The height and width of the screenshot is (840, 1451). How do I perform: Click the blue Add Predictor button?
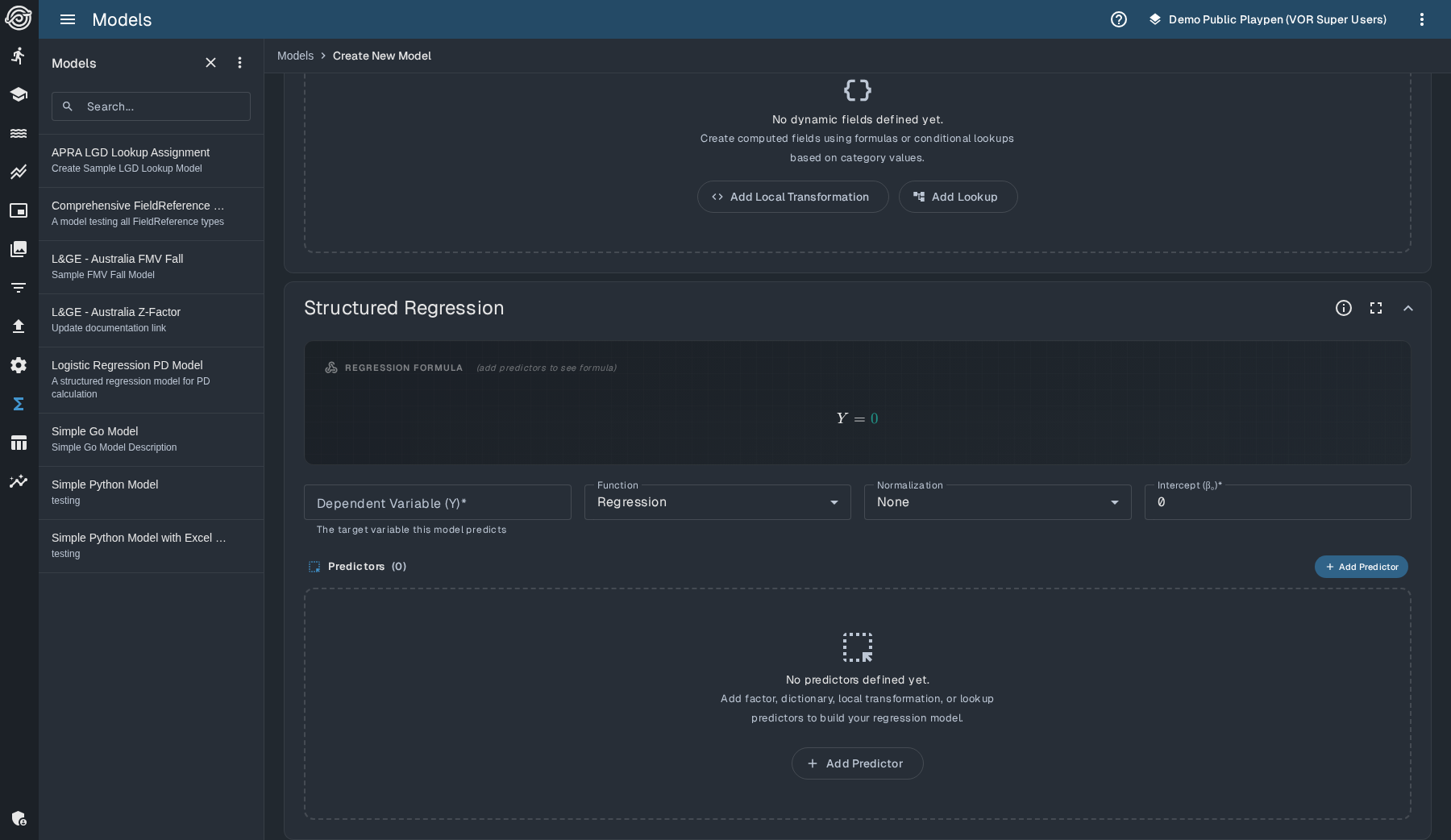coord(1361,567)
